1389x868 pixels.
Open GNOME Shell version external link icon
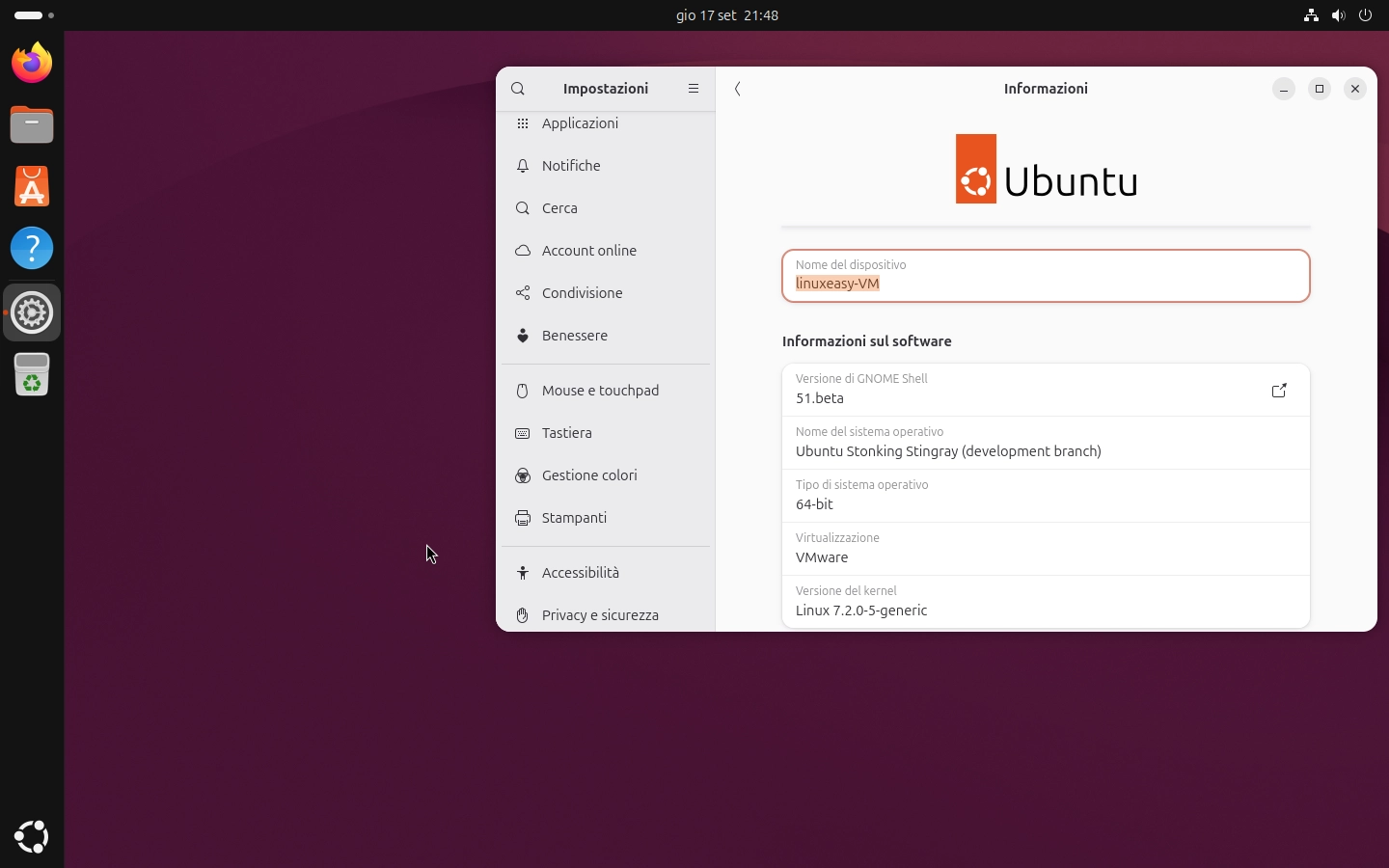[x=1279, y=391]
